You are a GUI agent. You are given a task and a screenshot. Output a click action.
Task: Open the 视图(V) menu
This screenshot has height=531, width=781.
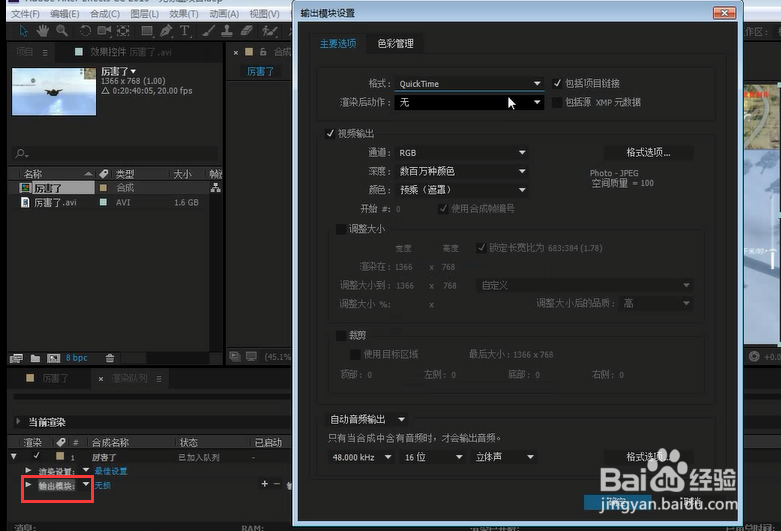pyautogui.click(x=264, y=14)
